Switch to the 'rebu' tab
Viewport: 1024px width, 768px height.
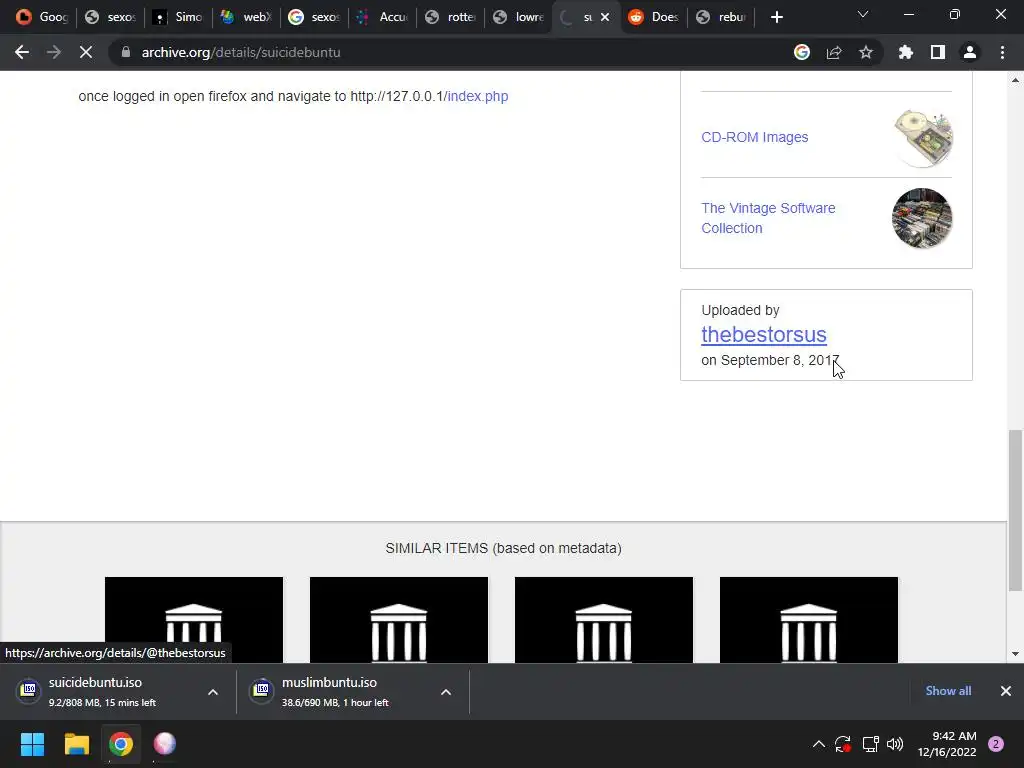722,17
